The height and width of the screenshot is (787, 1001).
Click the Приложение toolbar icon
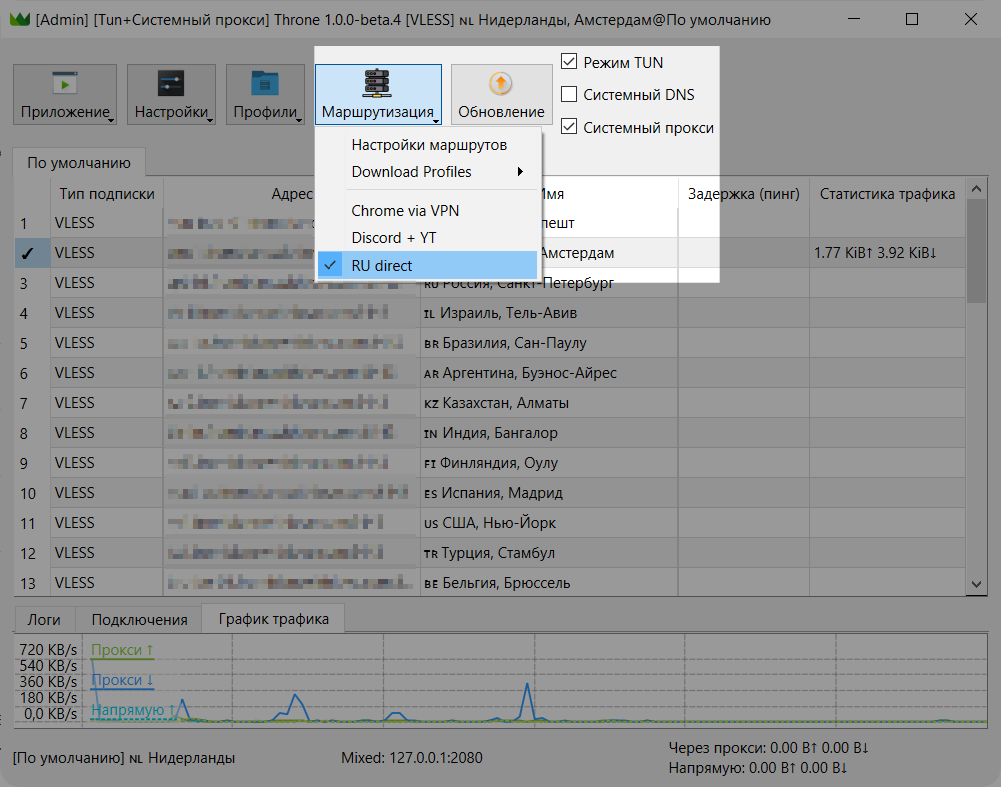[64, 84]
